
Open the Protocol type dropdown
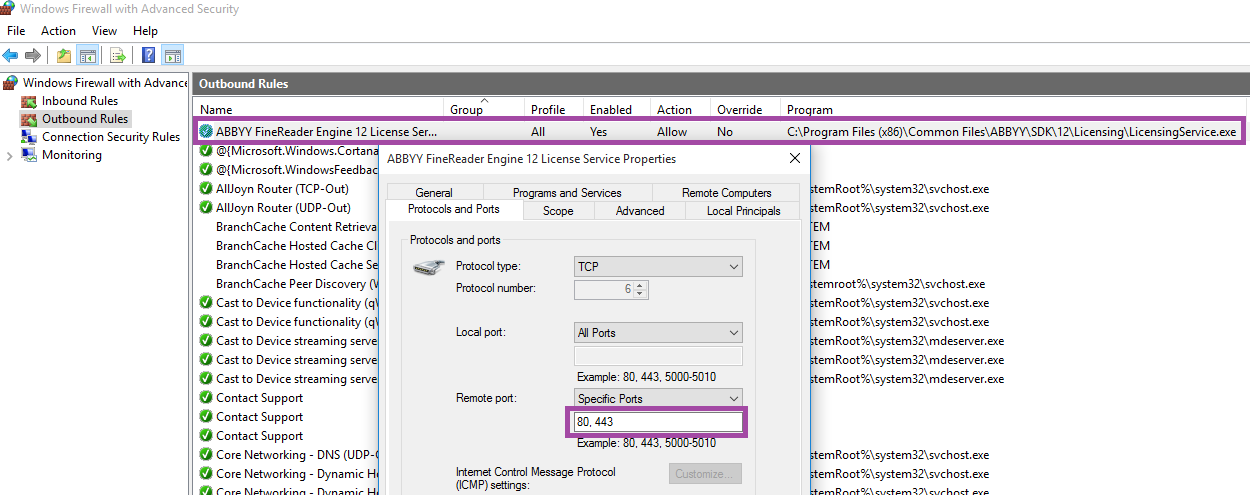pyautogui.click(x=658, y=267)
